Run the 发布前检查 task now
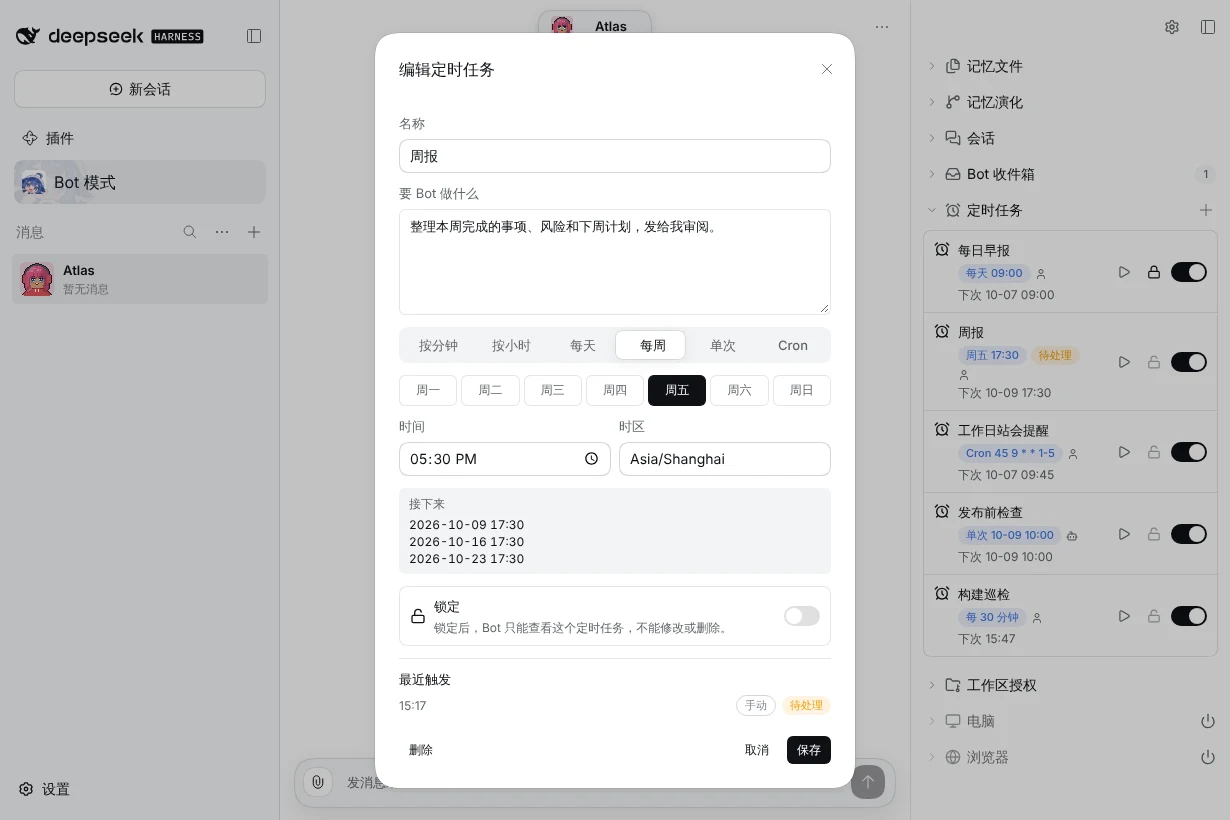 tap(1124, 534)
